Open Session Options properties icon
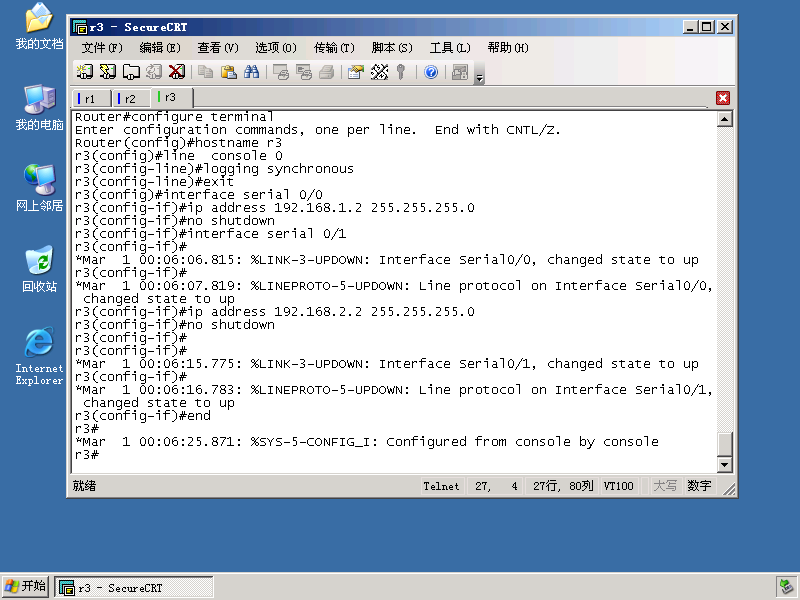The width and height of the screenshot is (800, 600). click(x=356, y=72)
